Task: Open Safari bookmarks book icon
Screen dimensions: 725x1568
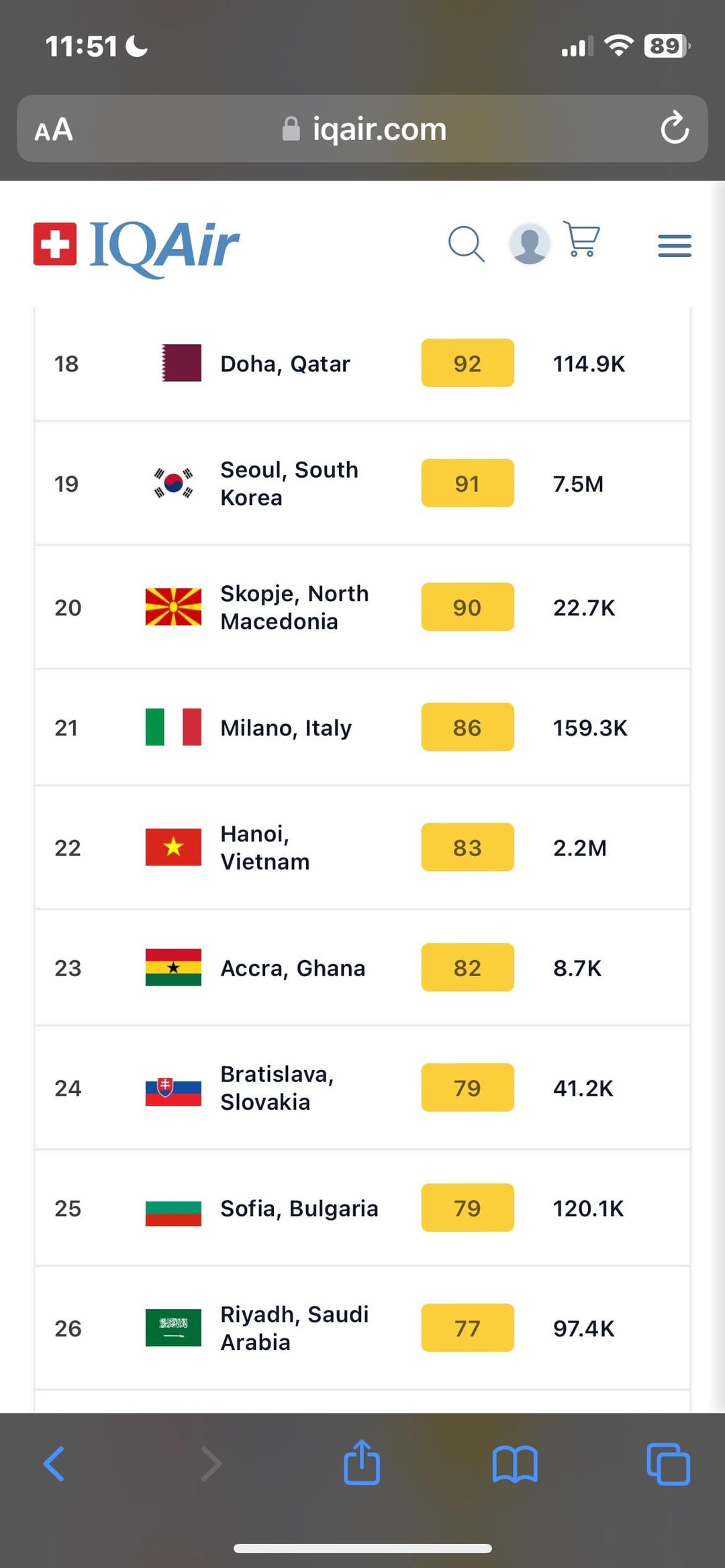Action: (x=515, y=1463)
